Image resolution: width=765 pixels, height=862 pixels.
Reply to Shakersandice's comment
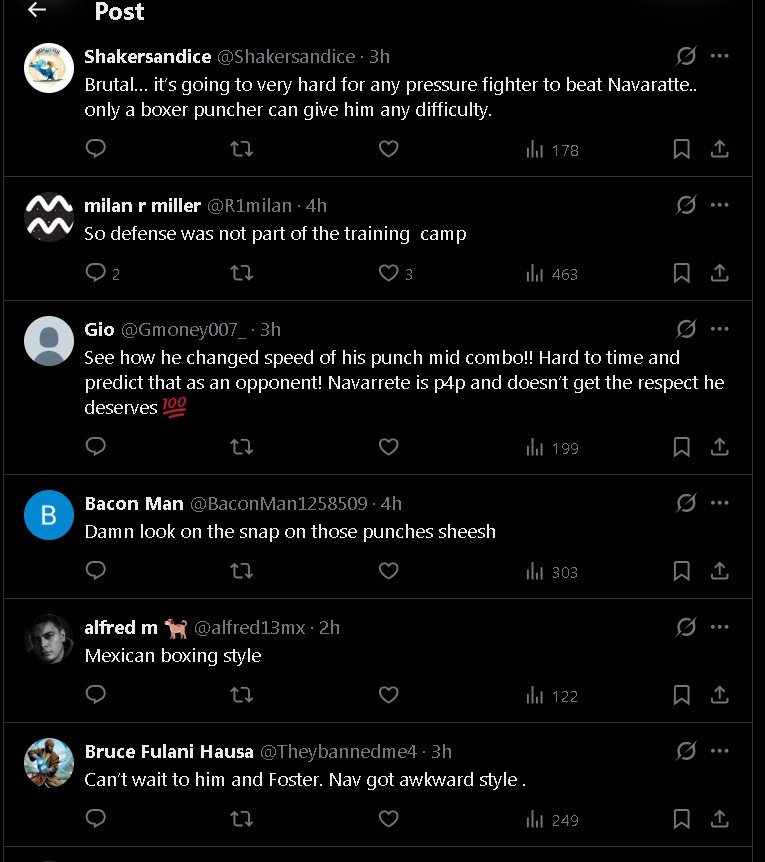tap(96, 149)
